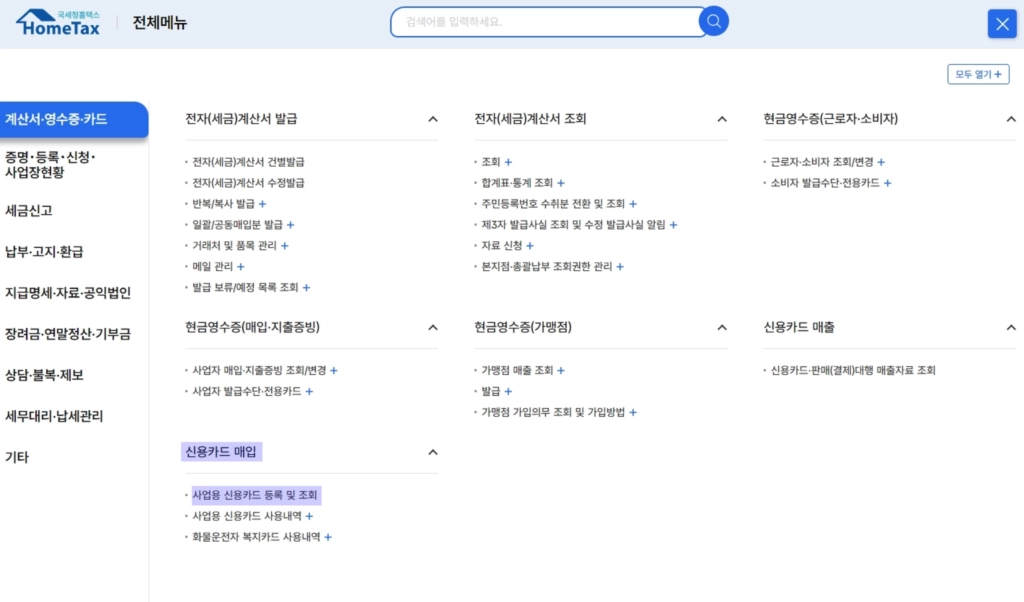Open 신용카드·판매(결제)대행 매출자료 조회 link
Viewport: 1024px width, 602px height.
[x=853, y=370]
